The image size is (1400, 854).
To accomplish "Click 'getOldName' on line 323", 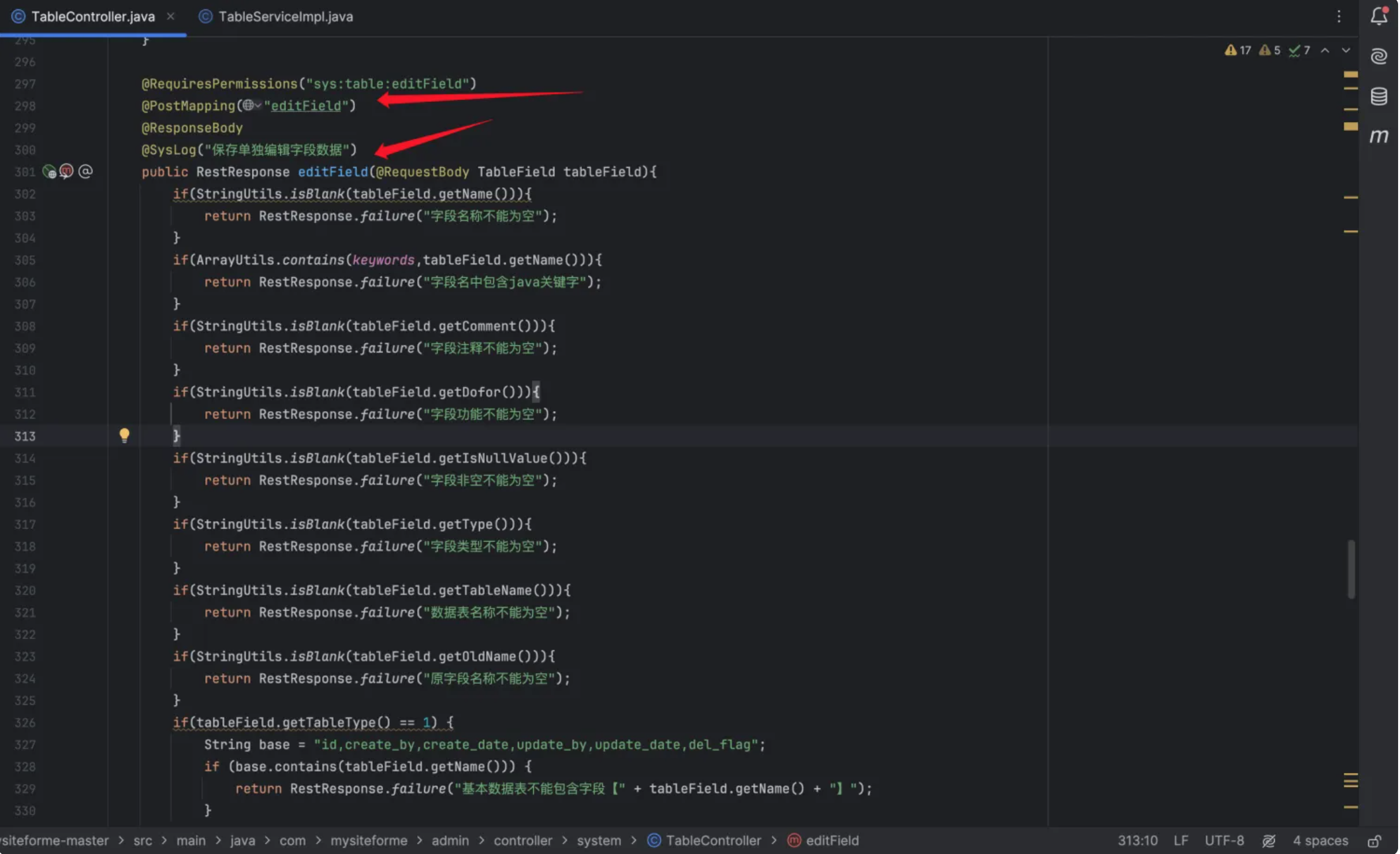I will point(477,656).
